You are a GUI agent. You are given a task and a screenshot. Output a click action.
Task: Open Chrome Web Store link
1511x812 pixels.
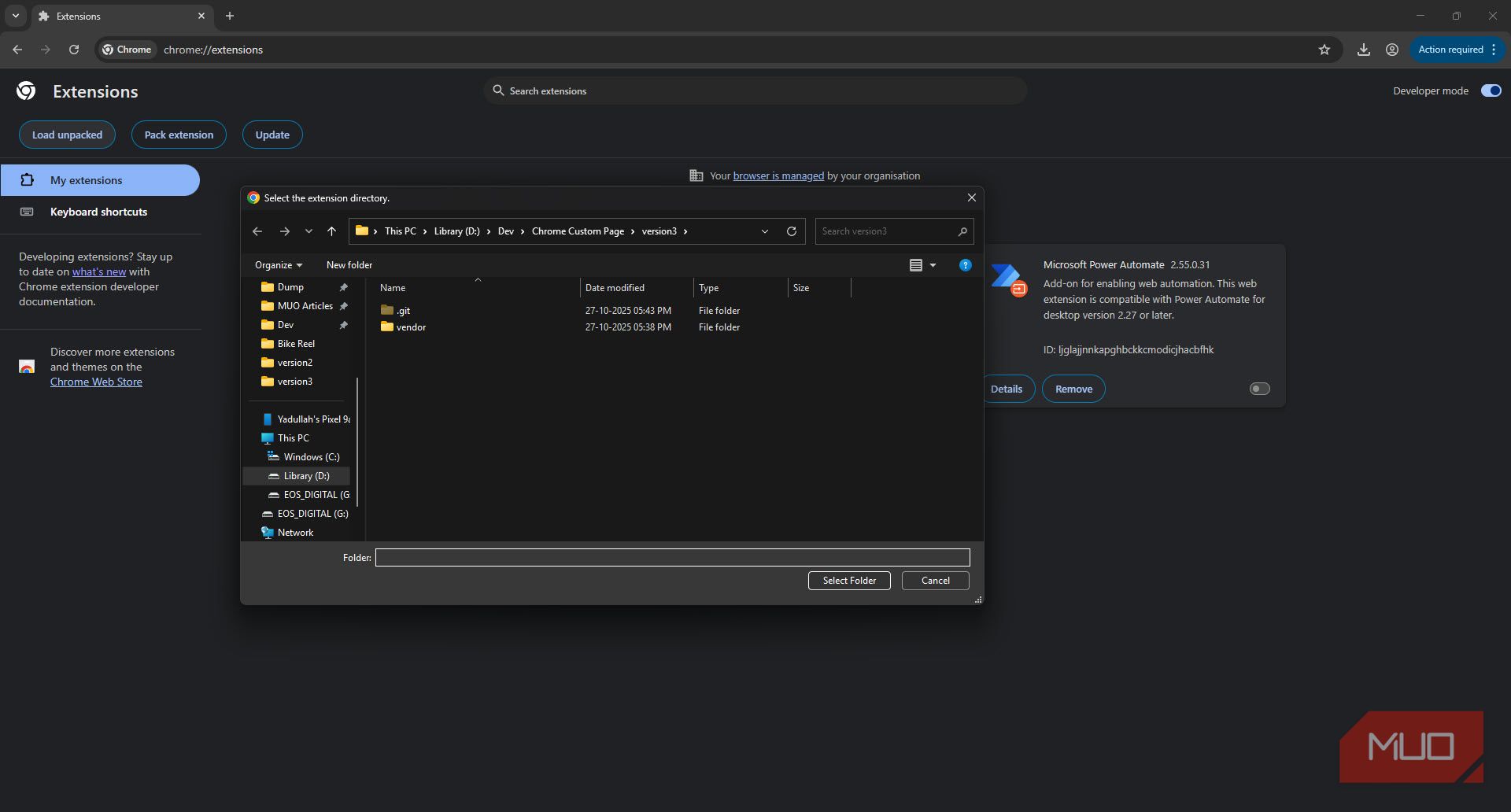(96, 382)
